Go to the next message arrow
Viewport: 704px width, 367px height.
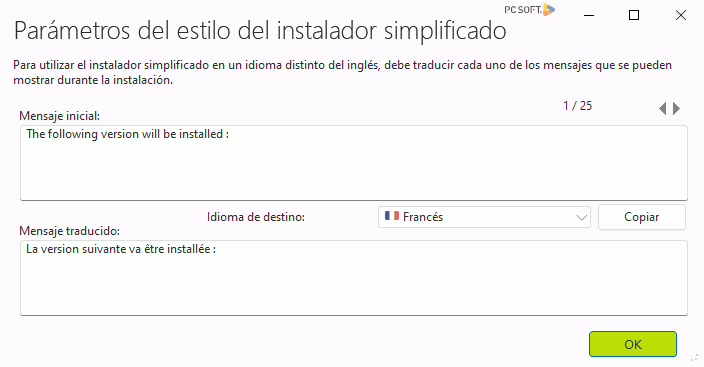(677, 108)
